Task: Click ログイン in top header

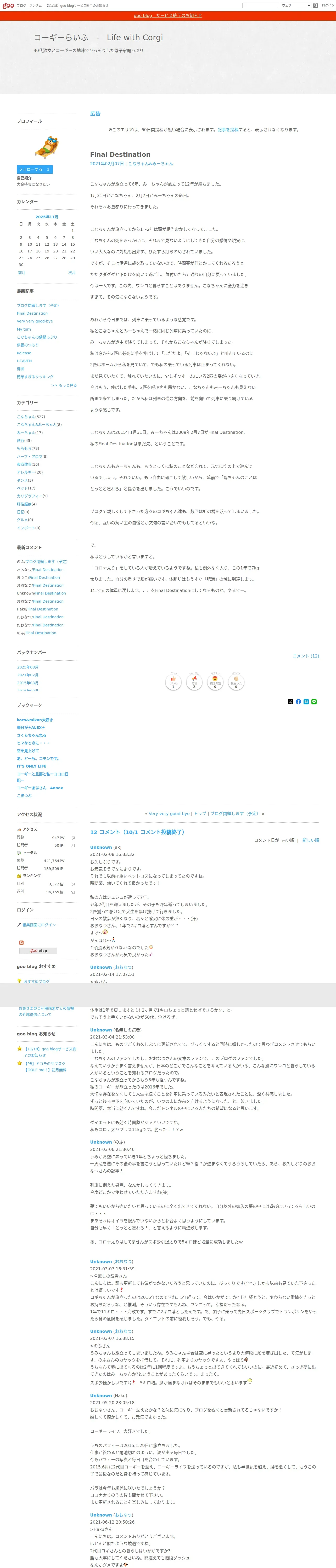Action: [328, 5]
